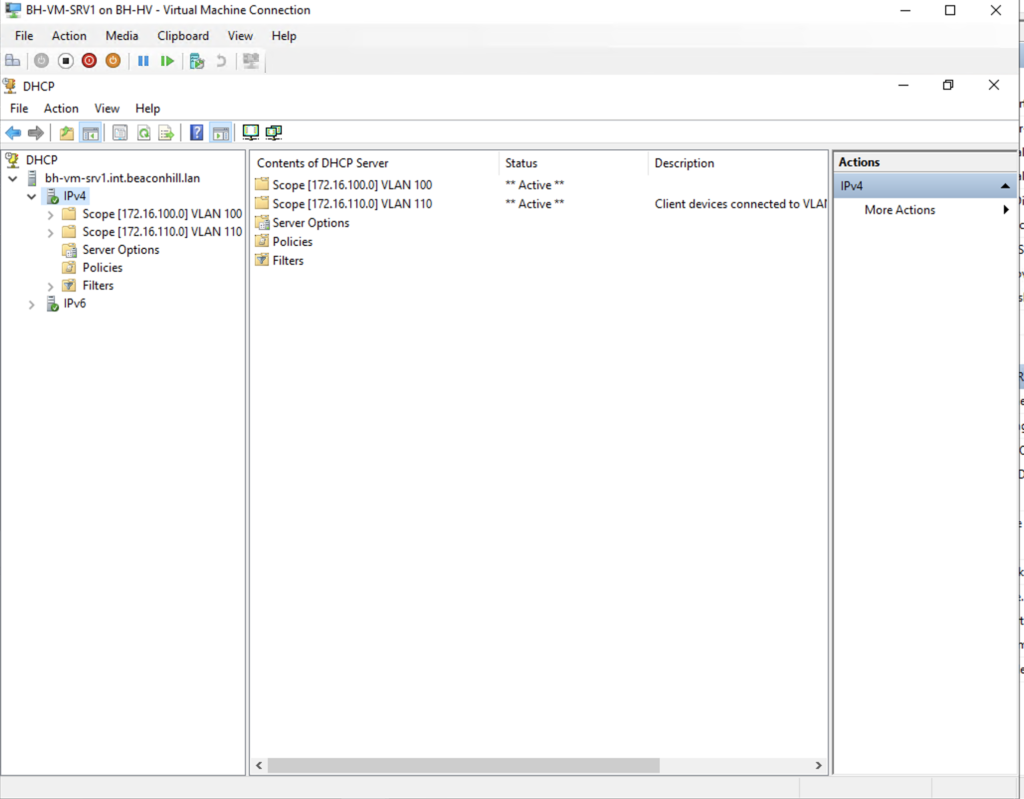This screenshot has width=1024, height=799.
Task: Select IPv6 in the tree
Action: click(74, 304)
